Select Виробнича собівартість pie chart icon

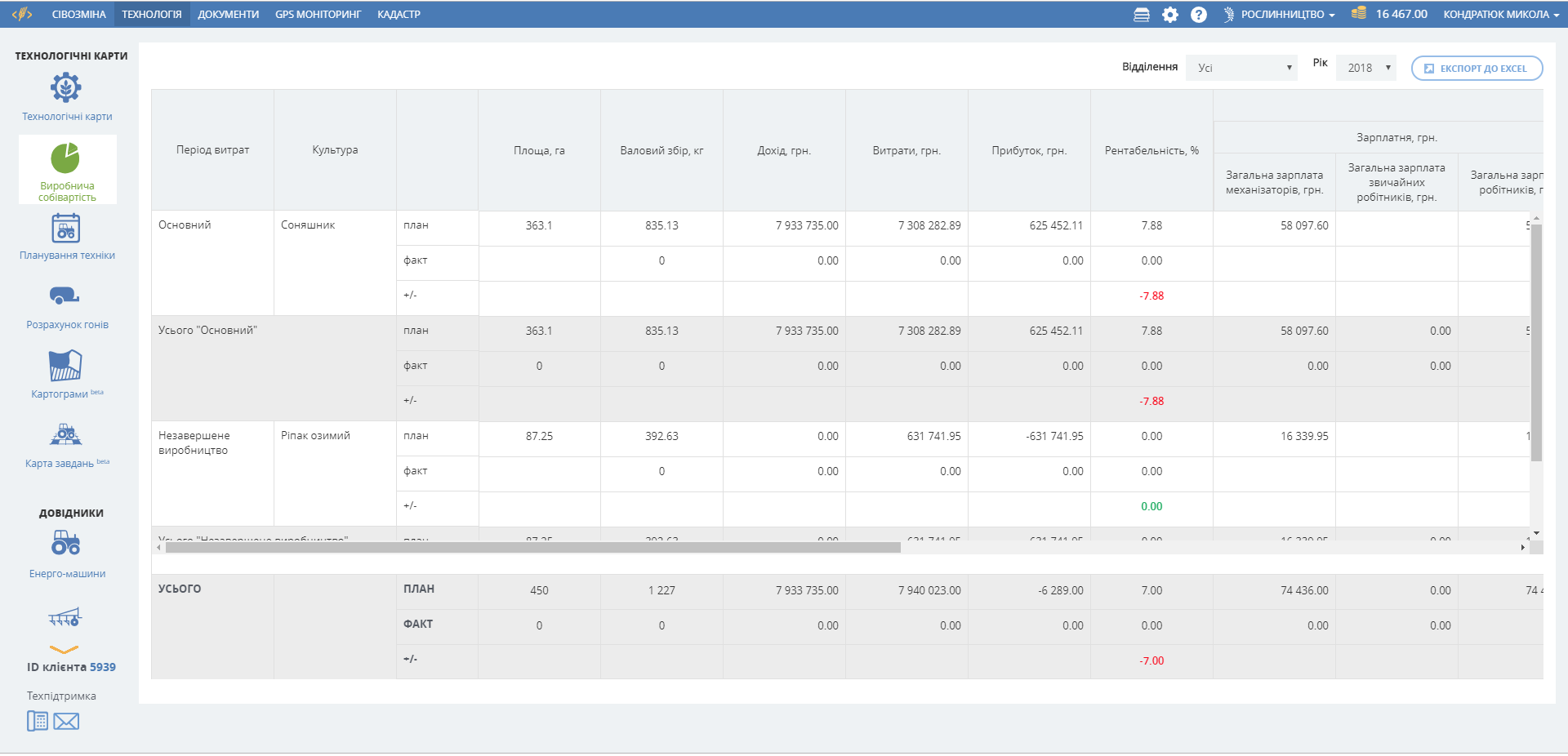[x=66, y=158]
